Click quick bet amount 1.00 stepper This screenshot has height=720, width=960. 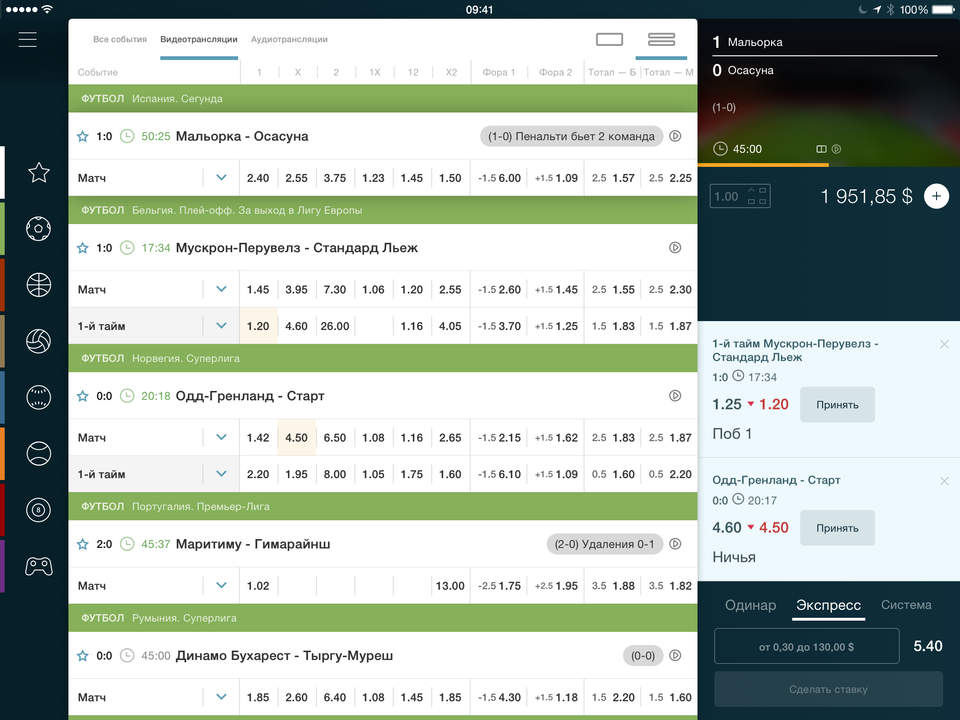coord(740,197)
